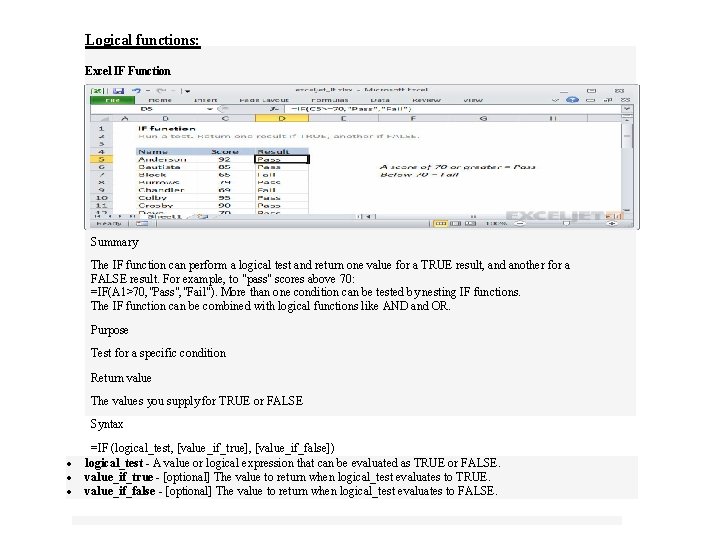Click the fx Insert Function icon
This screenshot has height=540, width=720.
(274, 109)
